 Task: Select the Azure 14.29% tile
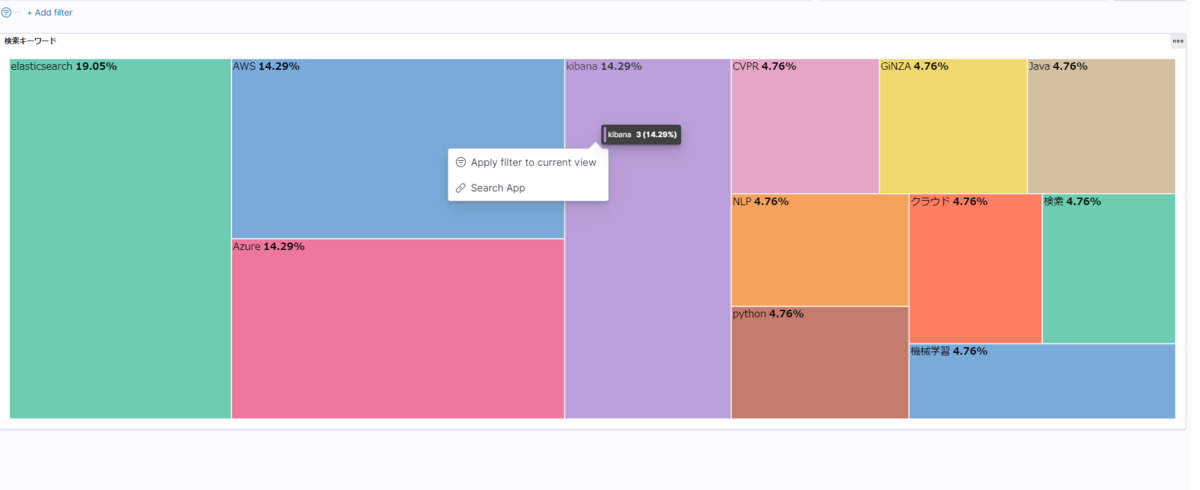(398, 328)
